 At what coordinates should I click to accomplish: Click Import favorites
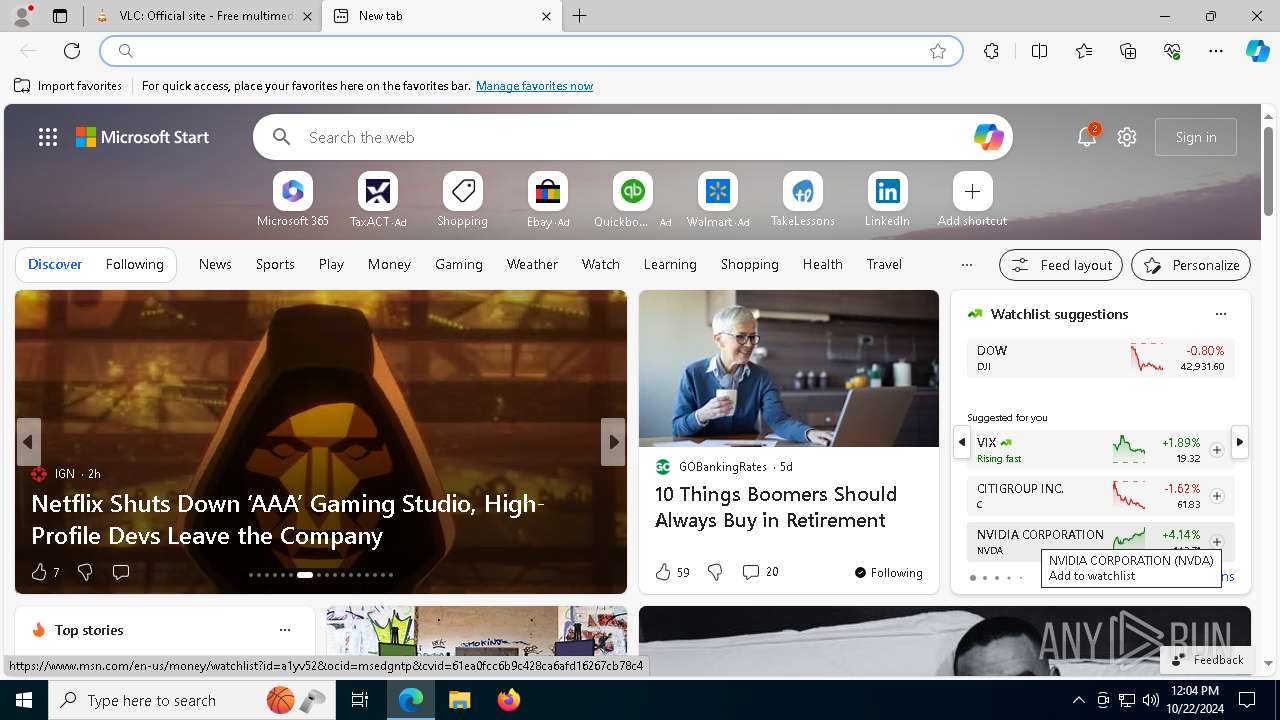[68, 86]
